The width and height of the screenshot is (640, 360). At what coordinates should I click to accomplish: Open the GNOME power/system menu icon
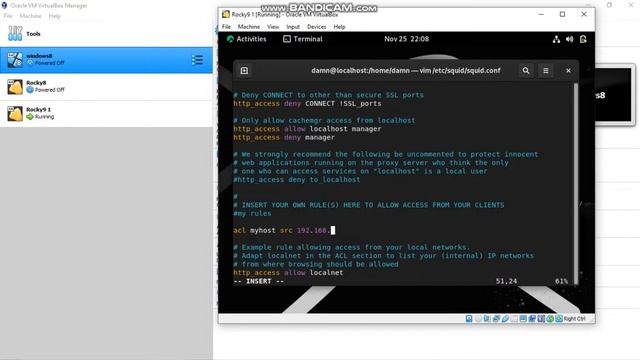[x=583, y=39]
